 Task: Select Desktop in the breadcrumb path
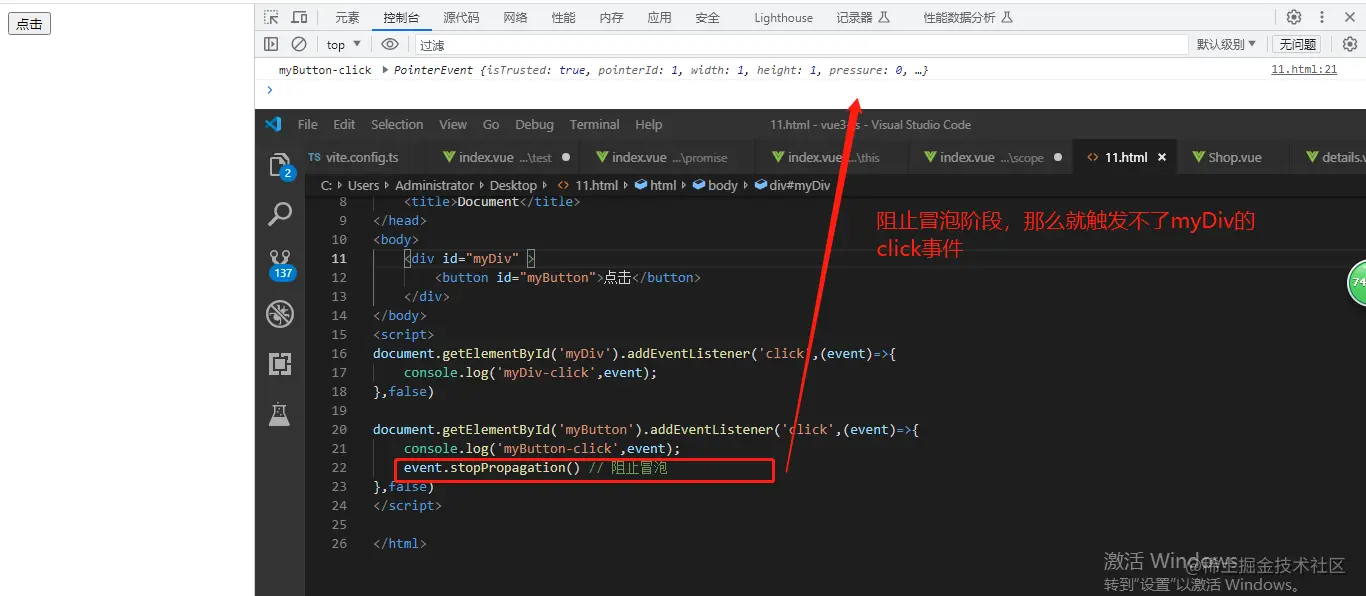tap(513, 185)
